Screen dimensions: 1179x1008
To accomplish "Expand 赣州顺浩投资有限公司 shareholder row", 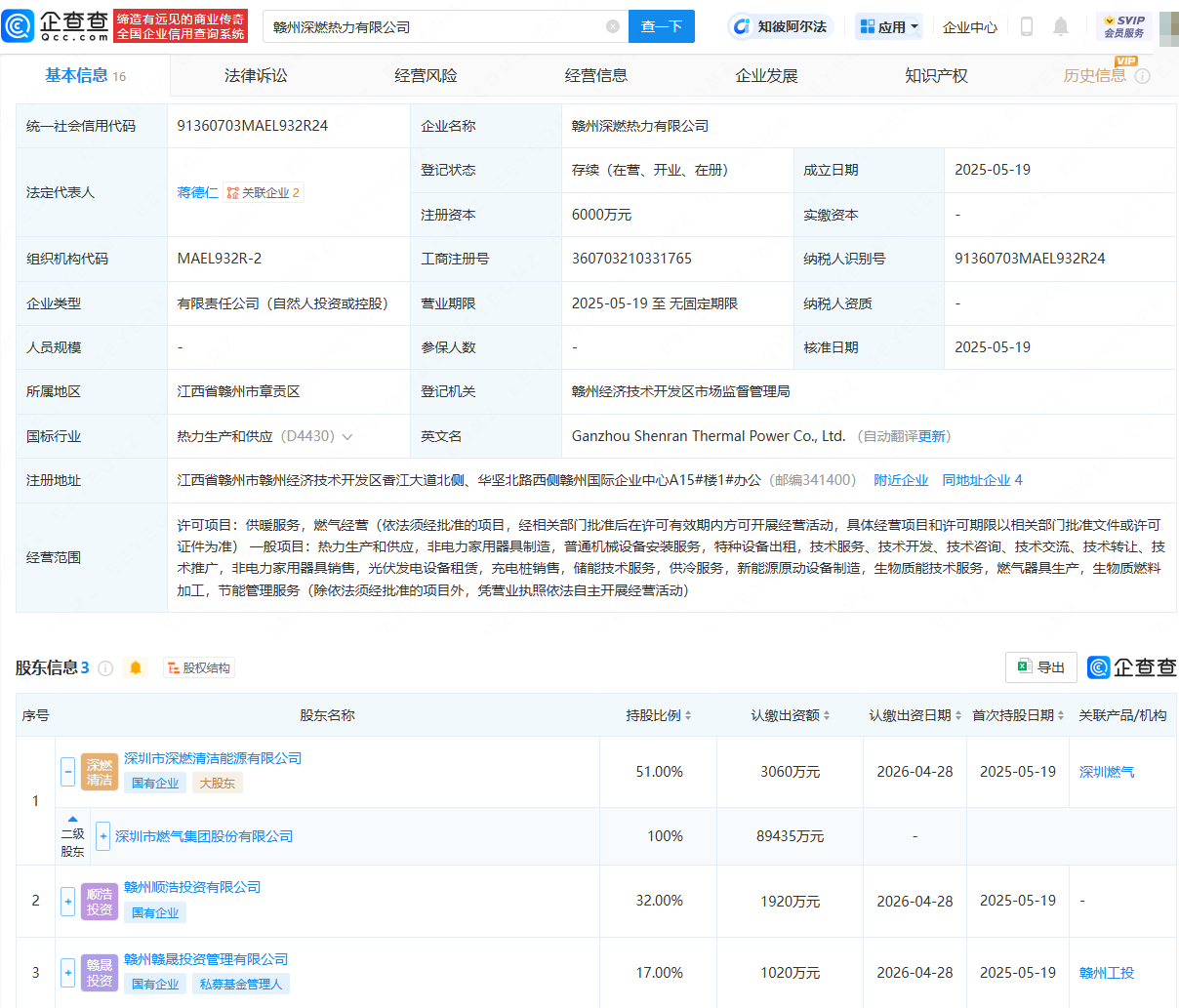I will [68, 901].
